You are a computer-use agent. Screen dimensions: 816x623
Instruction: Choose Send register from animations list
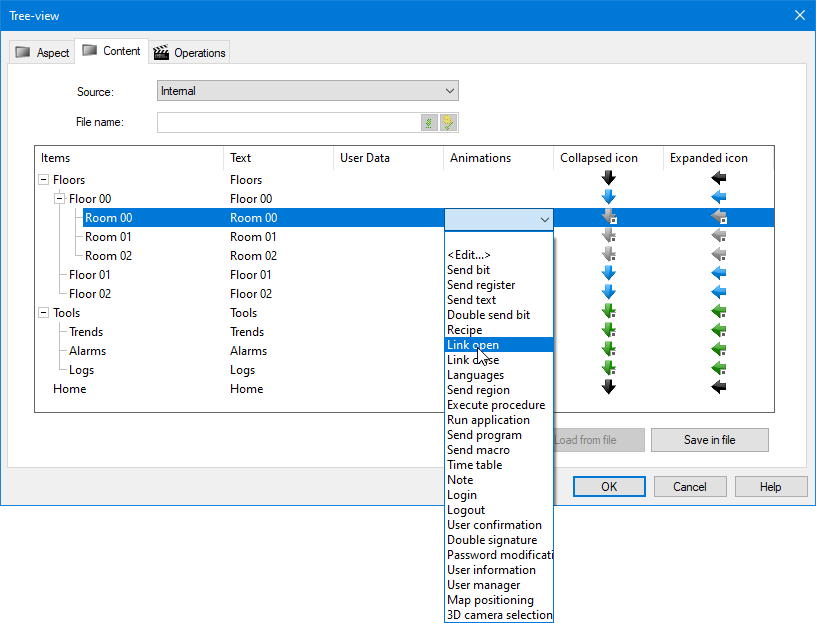(481, 285)
